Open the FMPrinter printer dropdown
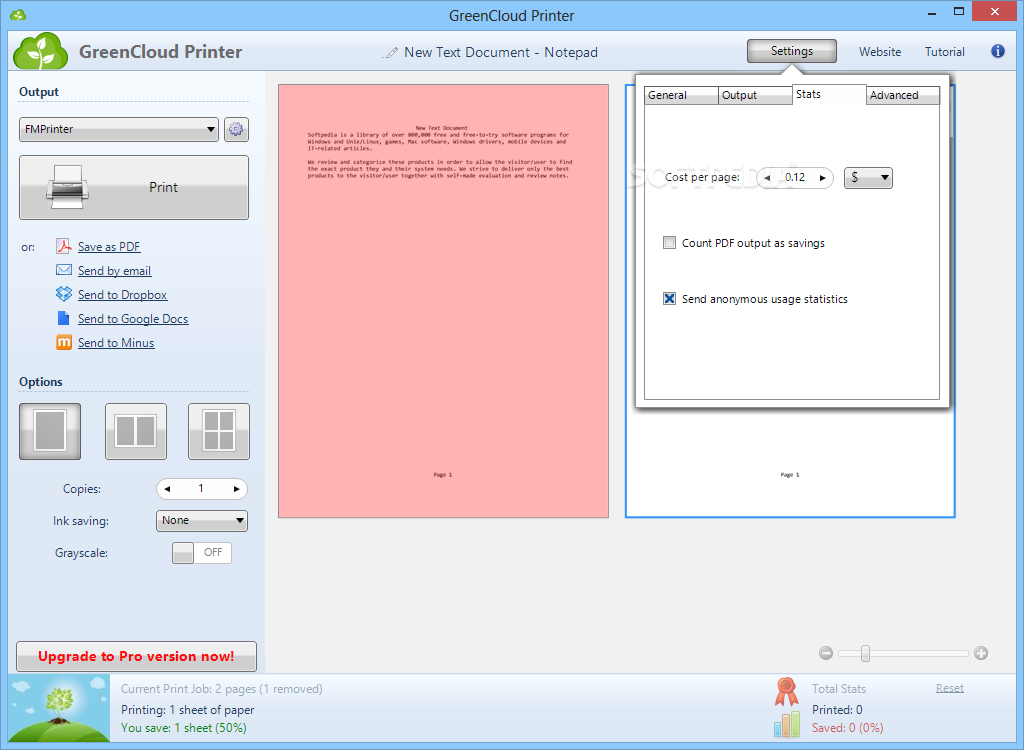Screen dimensions: 1024x750 point(119,129)
